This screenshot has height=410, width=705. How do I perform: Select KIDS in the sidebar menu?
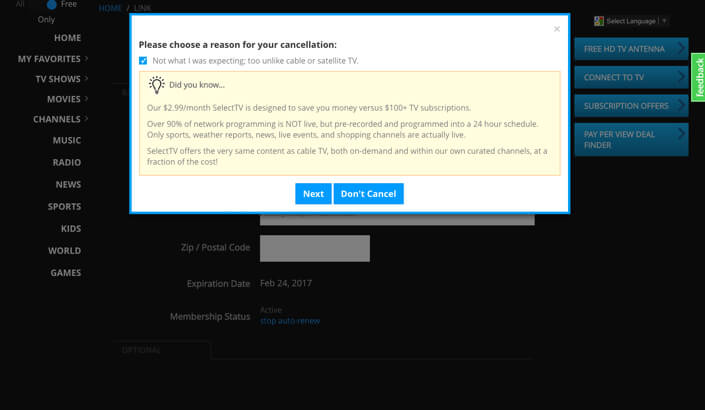pyautogui.click(x=71, y=229)
